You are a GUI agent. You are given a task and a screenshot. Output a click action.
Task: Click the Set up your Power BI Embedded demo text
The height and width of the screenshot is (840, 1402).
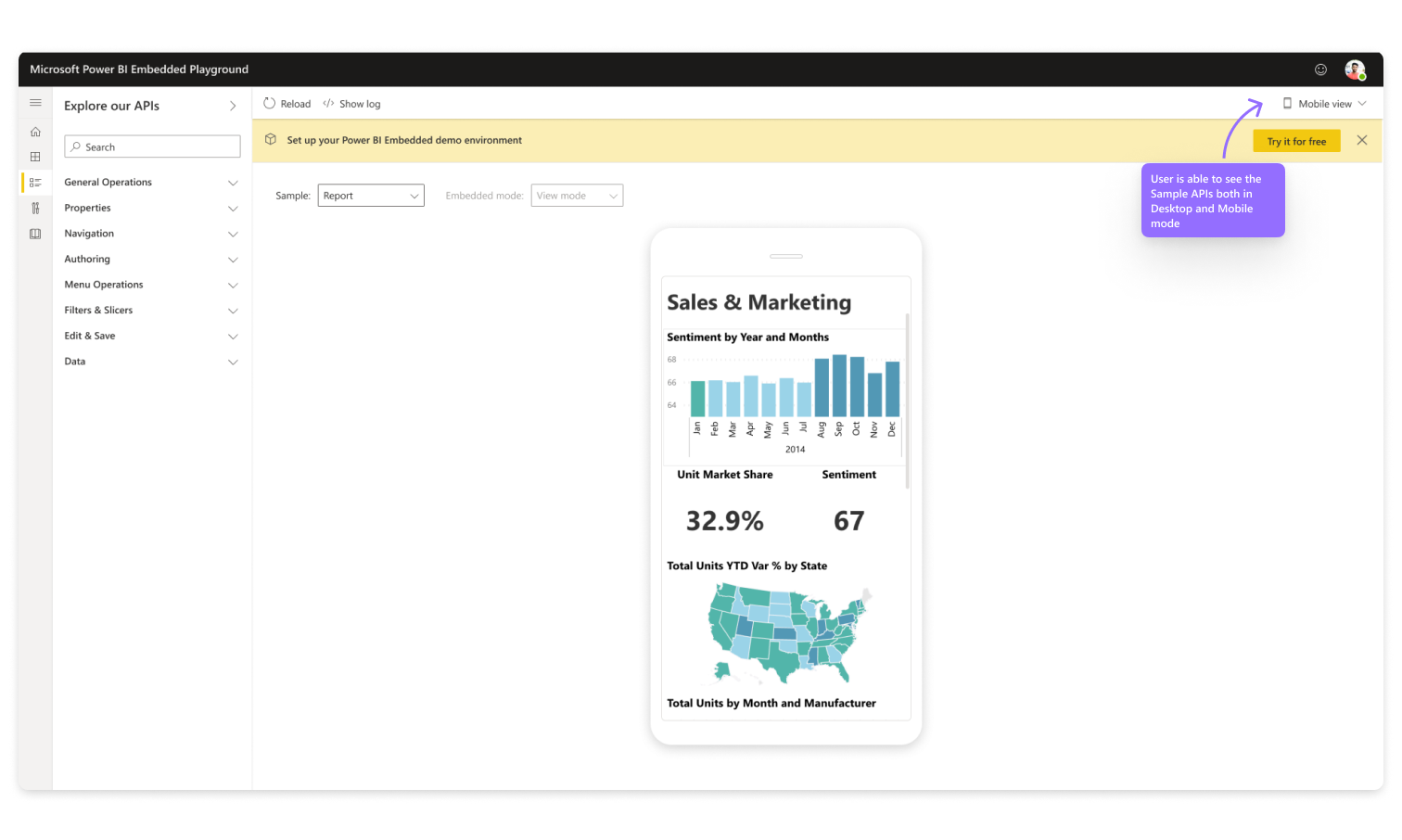click(x=404, y=140)
